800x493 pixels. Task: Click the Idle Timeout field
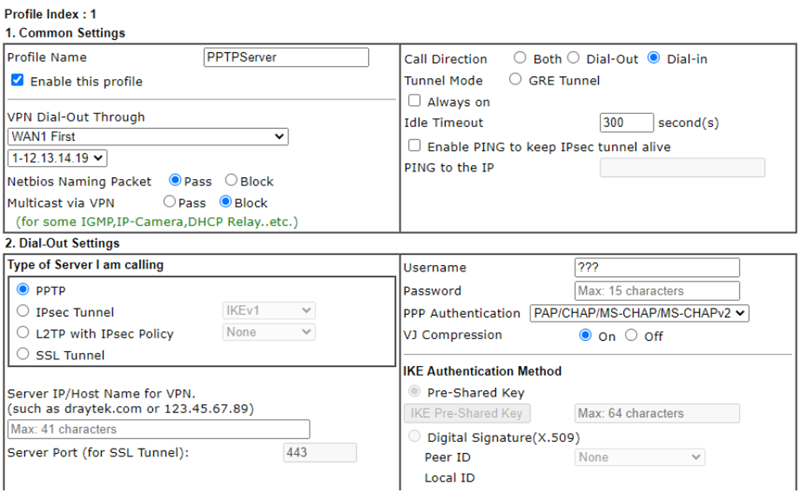(x=626, y=123)
